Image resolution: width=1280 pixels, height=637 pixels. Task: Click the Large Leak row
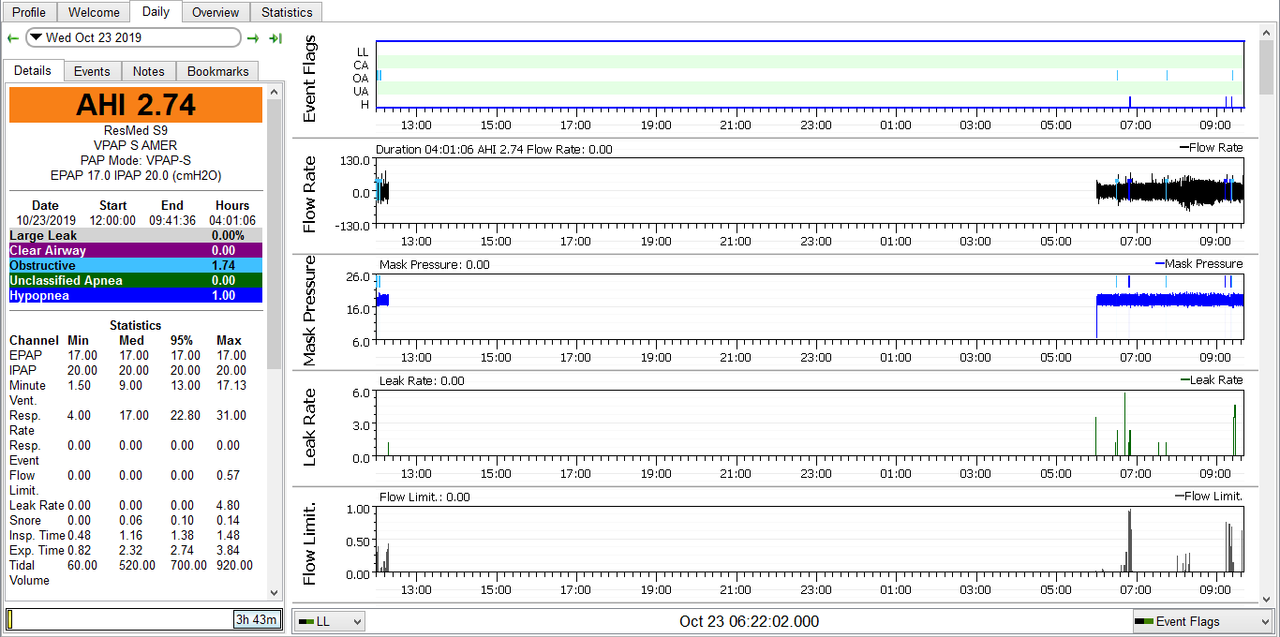point(135,235)
